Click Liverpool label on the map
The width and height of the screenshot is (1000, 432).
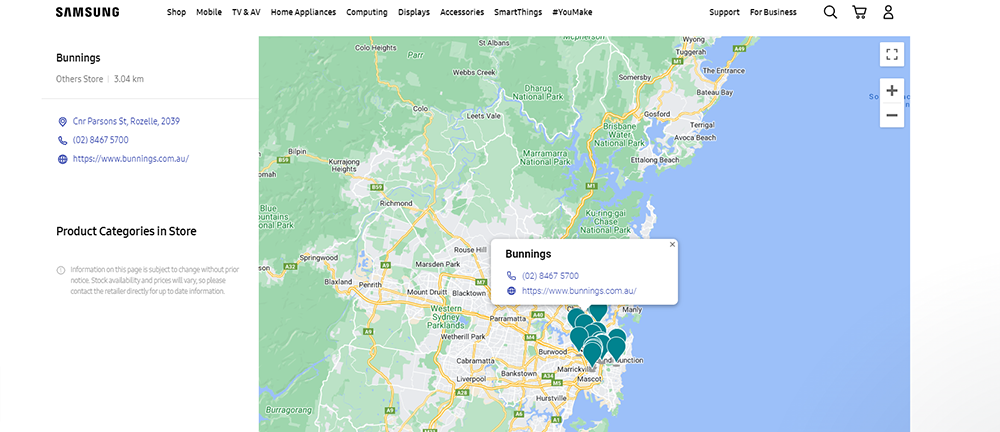pos(471,379)
